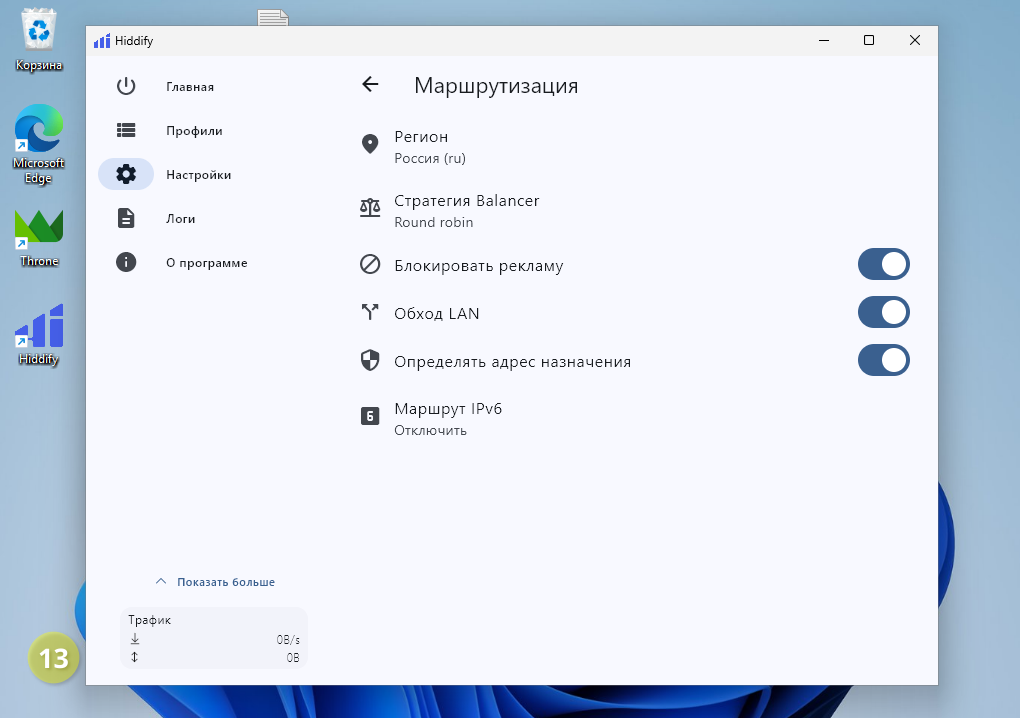Open the Корзина recycle bin desktop icon
Viewport: 1020px width, 718px height.
click(39, 40)
